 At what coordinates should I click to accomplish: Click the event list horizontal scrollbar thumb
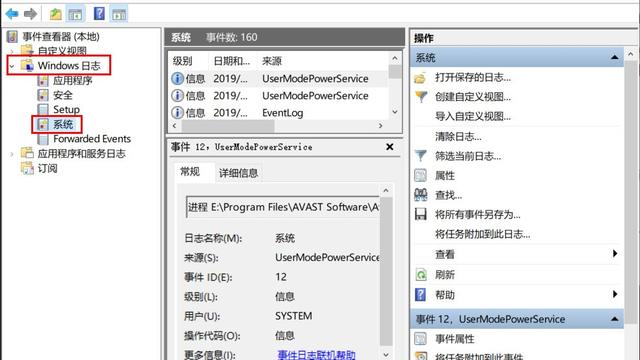click(x=228, y=126)
